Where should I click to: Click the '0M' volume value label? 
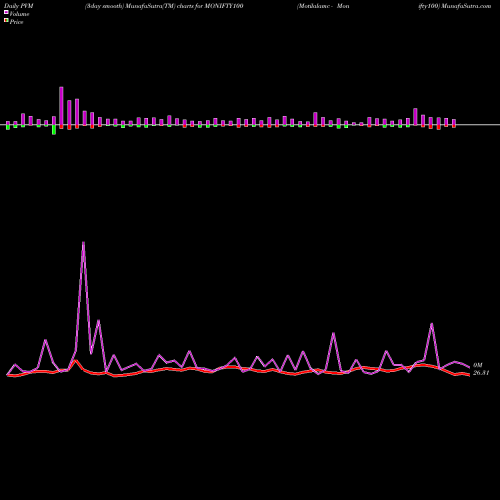coord(478,365)
